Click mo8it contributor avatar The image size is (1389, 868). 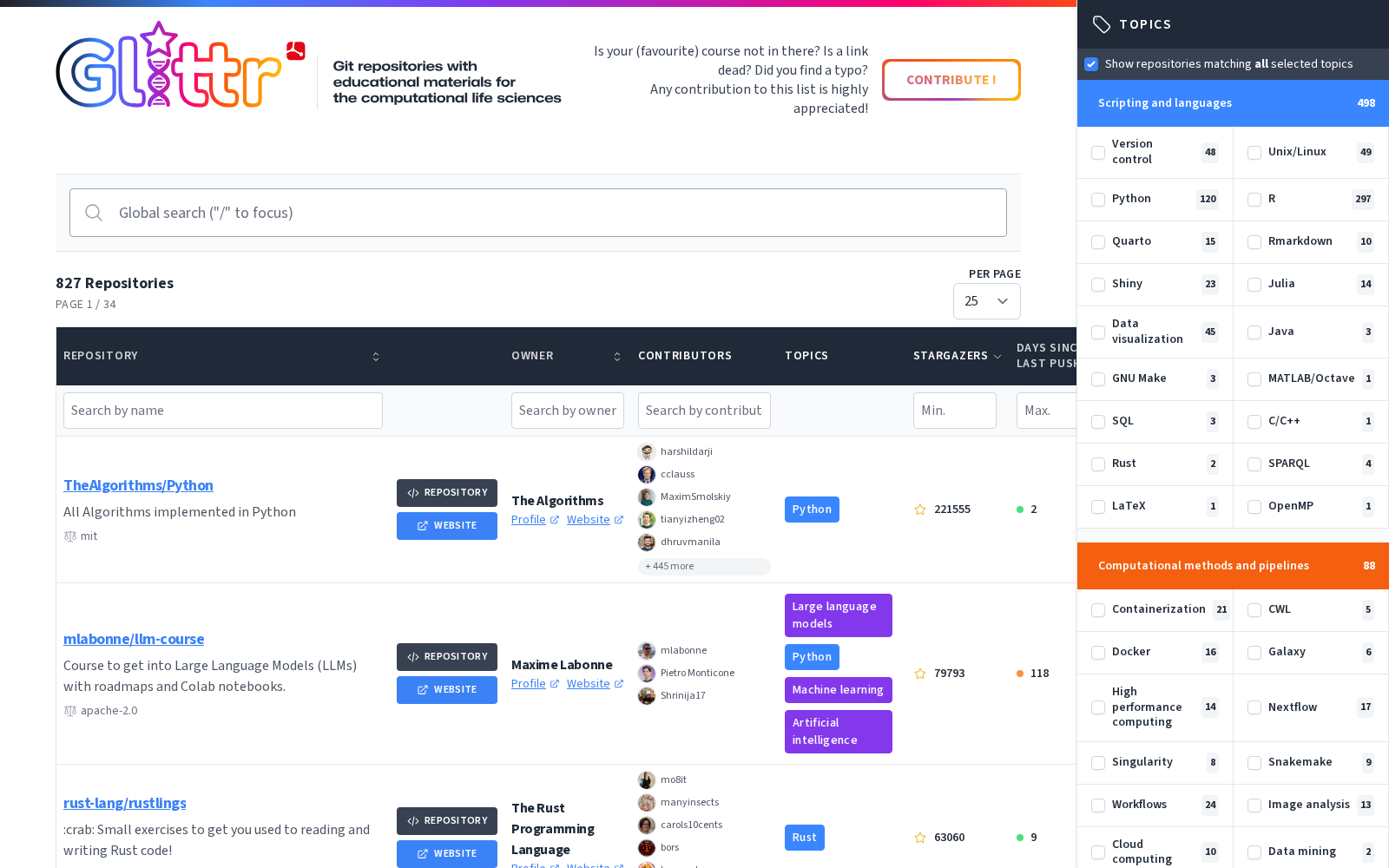[x=647, y=779]
